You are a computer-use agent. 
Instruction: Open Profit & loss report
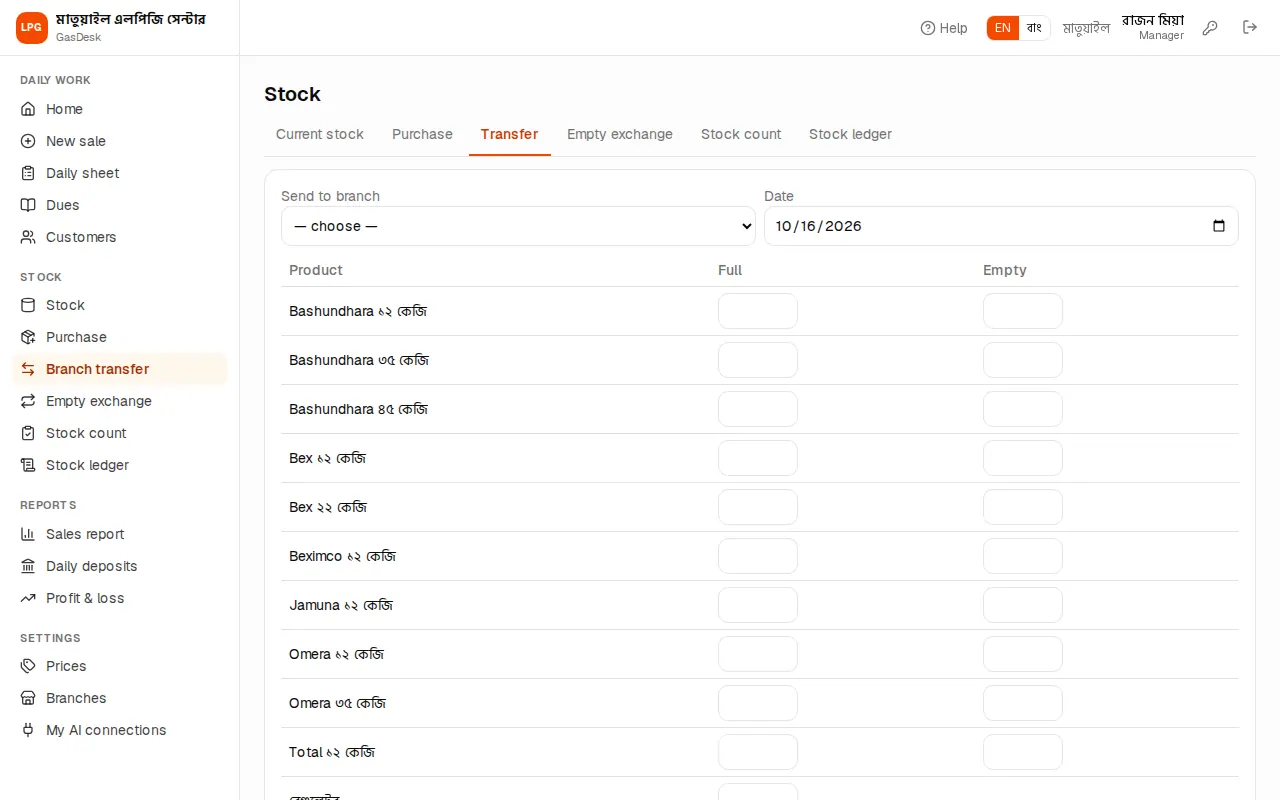[x=120, y=598]
